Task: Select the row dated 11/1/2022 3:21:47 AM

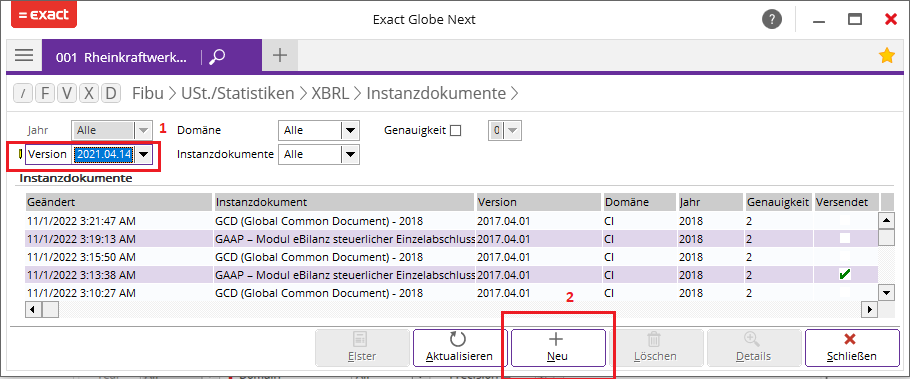Action: (x=451, y=221)
